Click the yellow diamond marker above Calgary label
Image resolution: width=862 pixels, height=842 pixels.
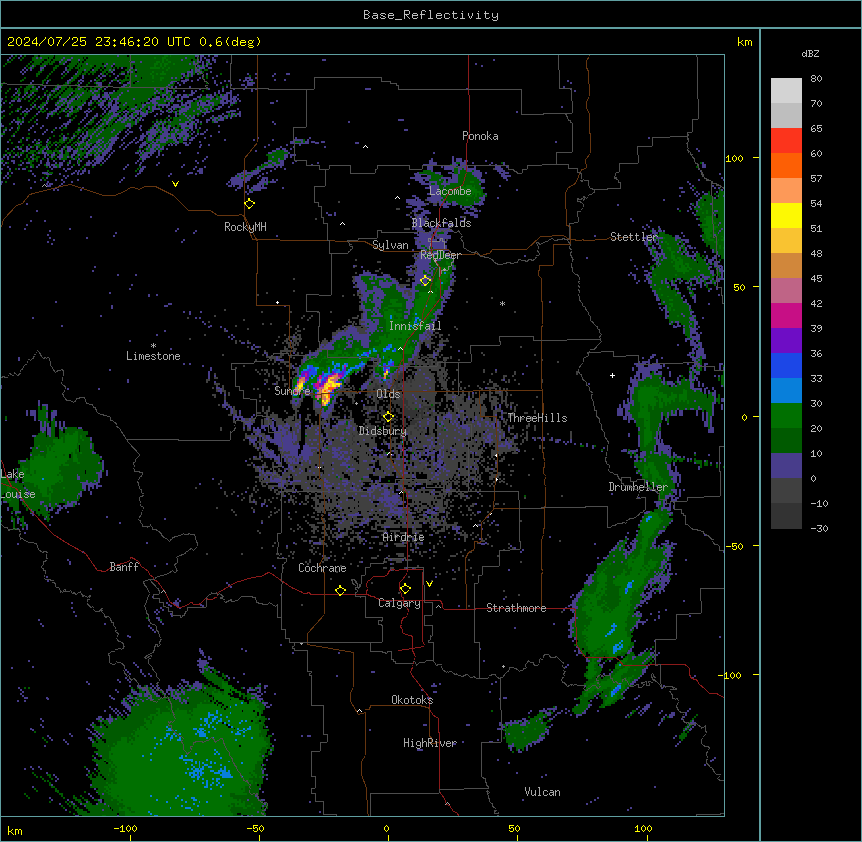point(405,589)
